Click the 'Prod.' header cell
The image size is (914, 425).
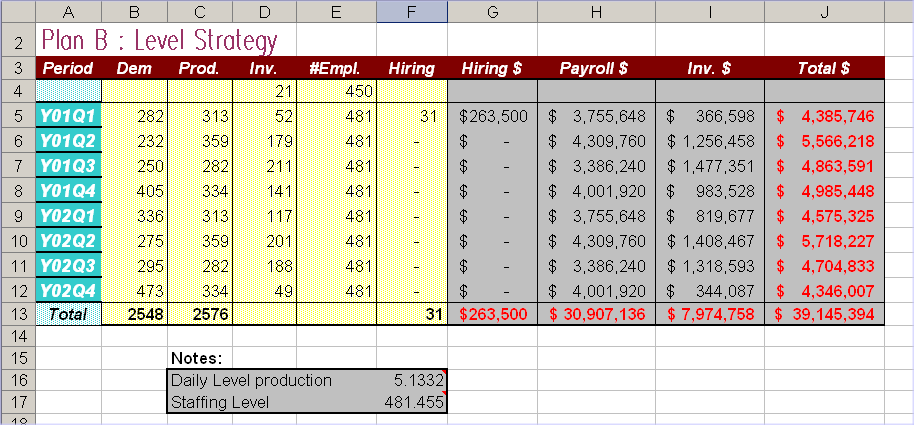[x=200, y=68]
